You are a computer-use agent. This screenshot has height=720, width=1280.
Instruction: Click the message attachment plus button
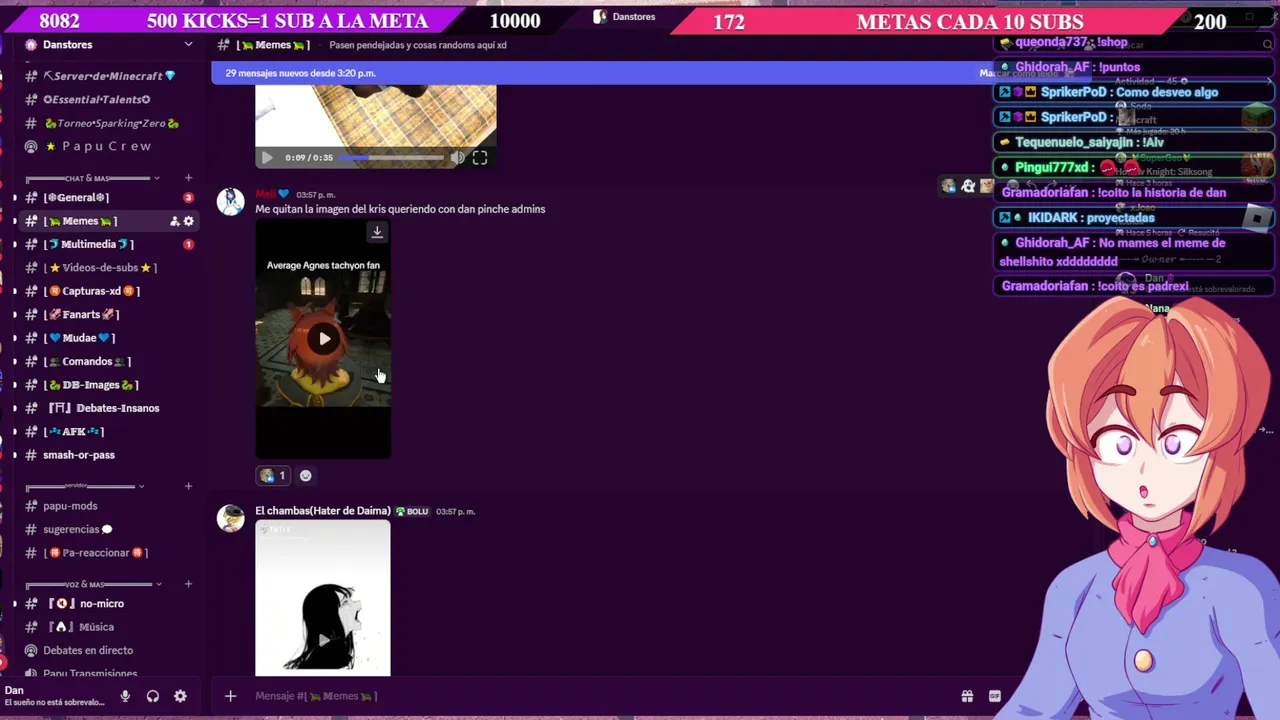click(x=230, y=696)
